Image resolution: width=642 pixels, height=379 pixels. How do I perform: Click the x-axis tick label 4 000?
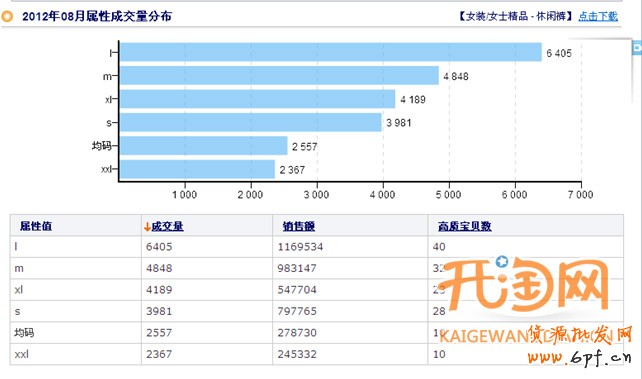(x=382, y=195)
